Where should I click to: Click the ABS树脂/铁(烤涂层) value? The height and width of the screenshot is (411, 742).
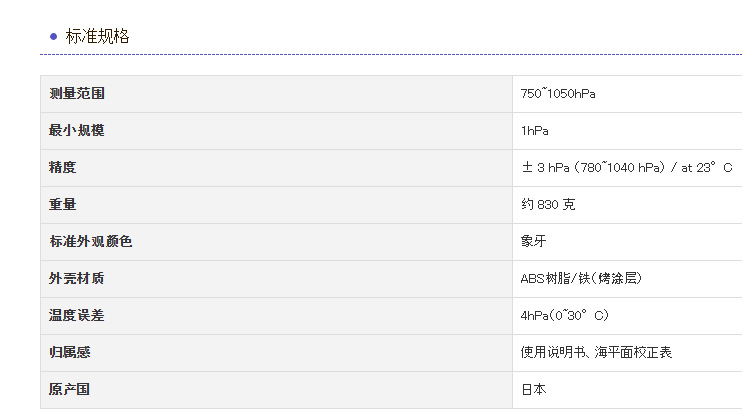(581, 279)
